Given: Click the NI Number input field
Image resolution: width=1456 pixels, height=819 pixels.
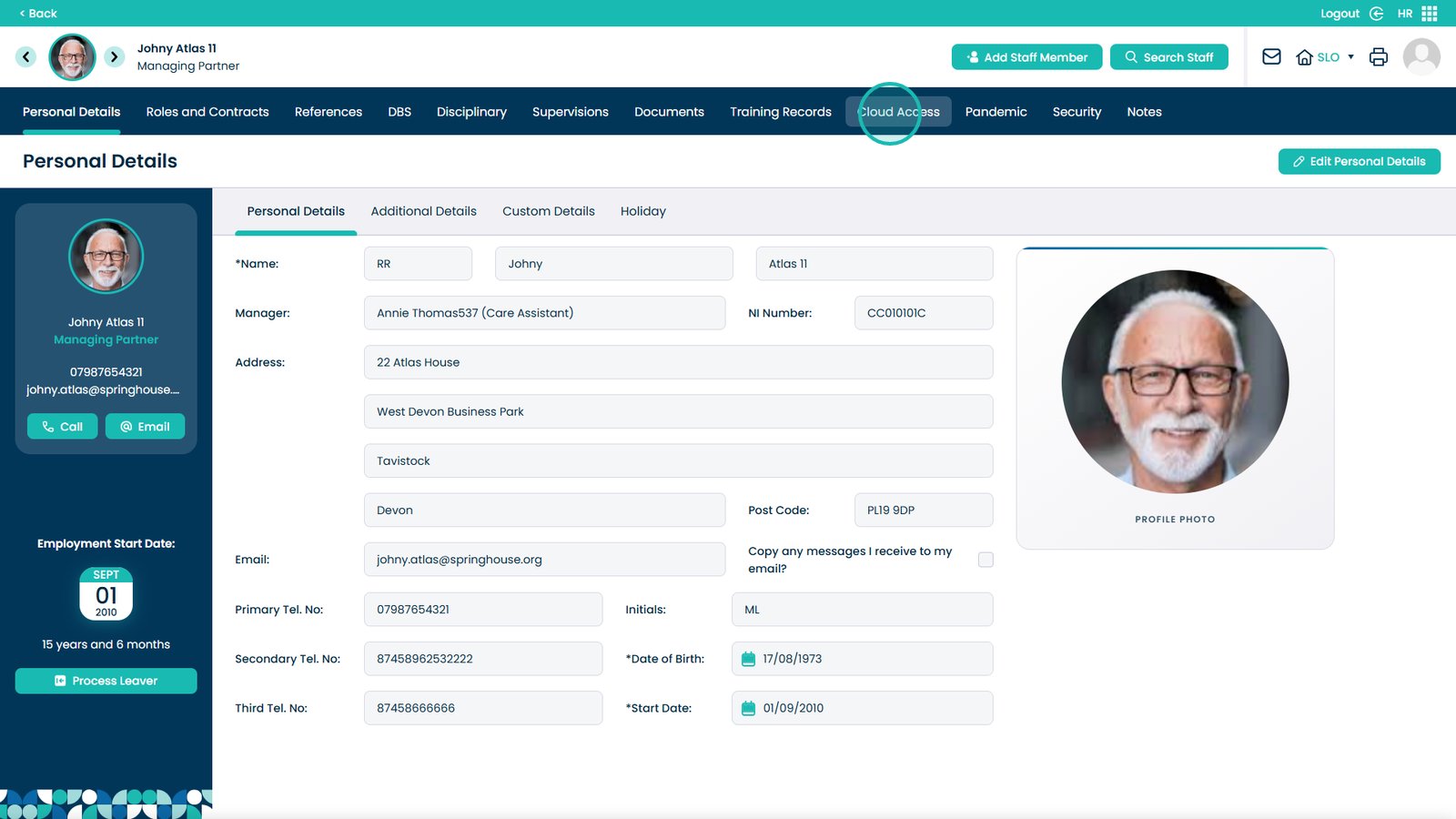Looking at the screenshot, I should point(923,313).
